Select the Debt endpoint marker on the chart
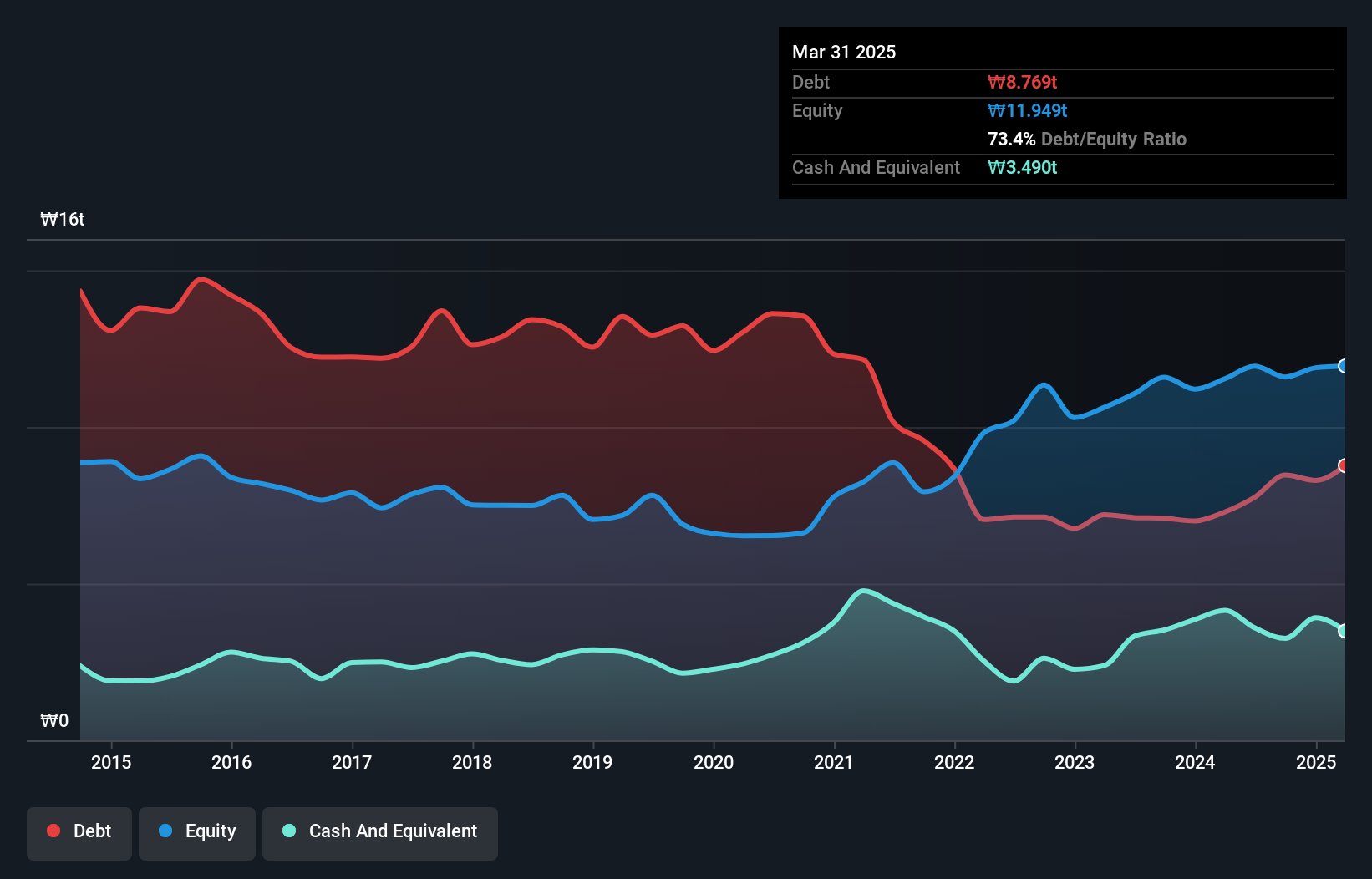 pyautogui.click(x=1343, y=466)
